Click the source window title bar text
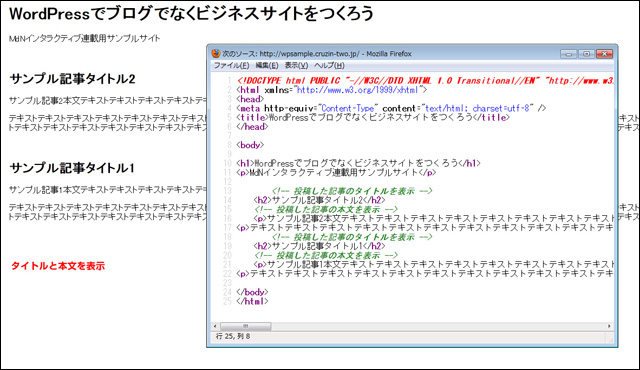The height and width of the screenshot is (370, 640). 317,53
